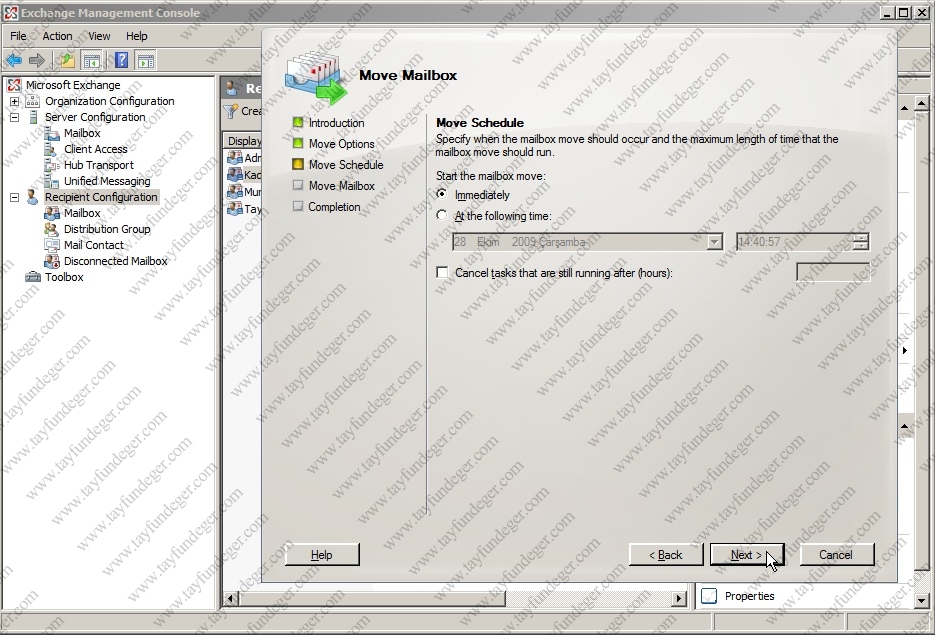This screenshot has width=935, height=635.
Task: Click the Properties icon in action pane
Action: [x=709, y=596]
